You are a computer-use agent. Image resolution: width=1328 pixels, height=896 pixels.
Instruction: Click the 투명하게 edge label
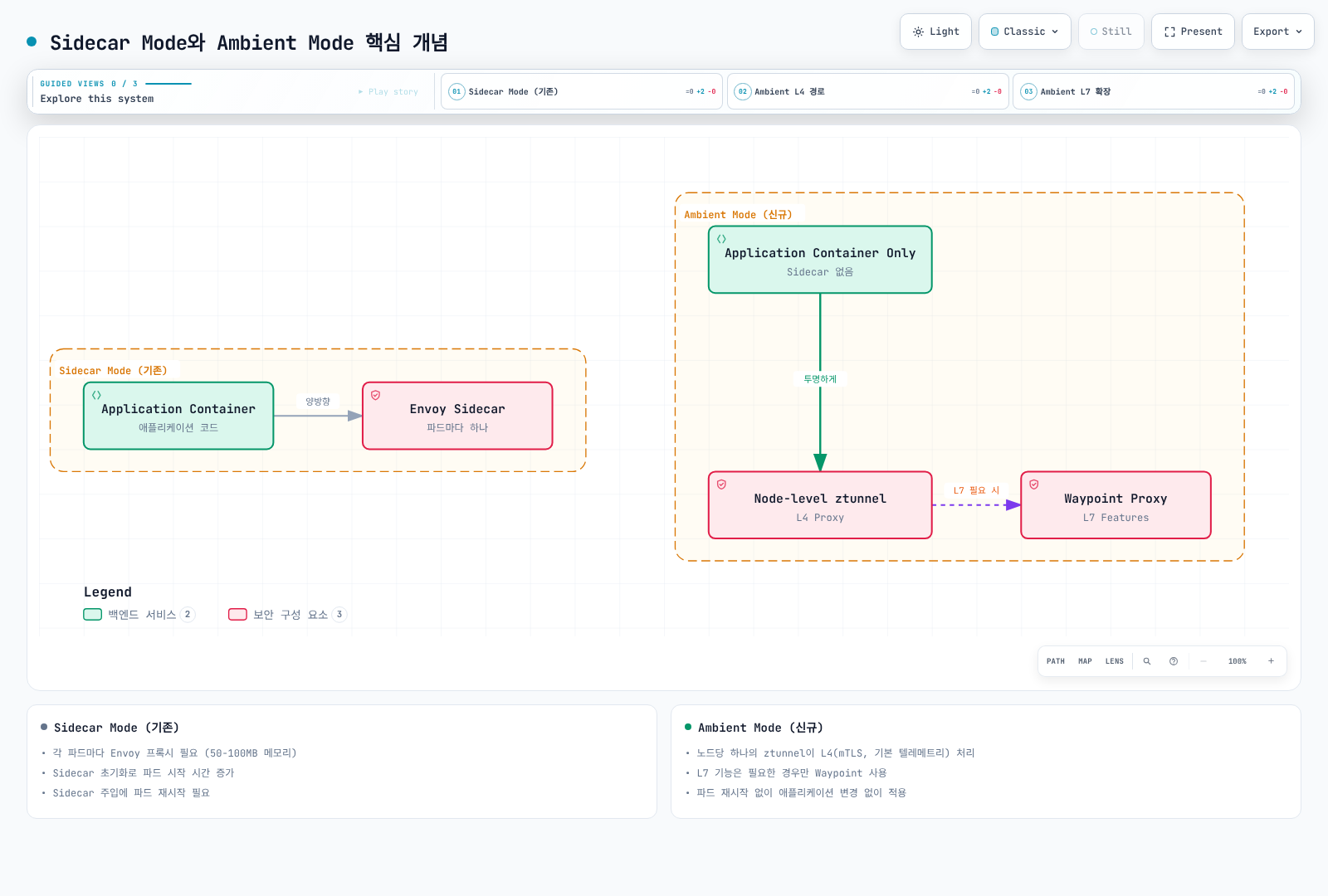pyautogui.click(x=820, y=379)
